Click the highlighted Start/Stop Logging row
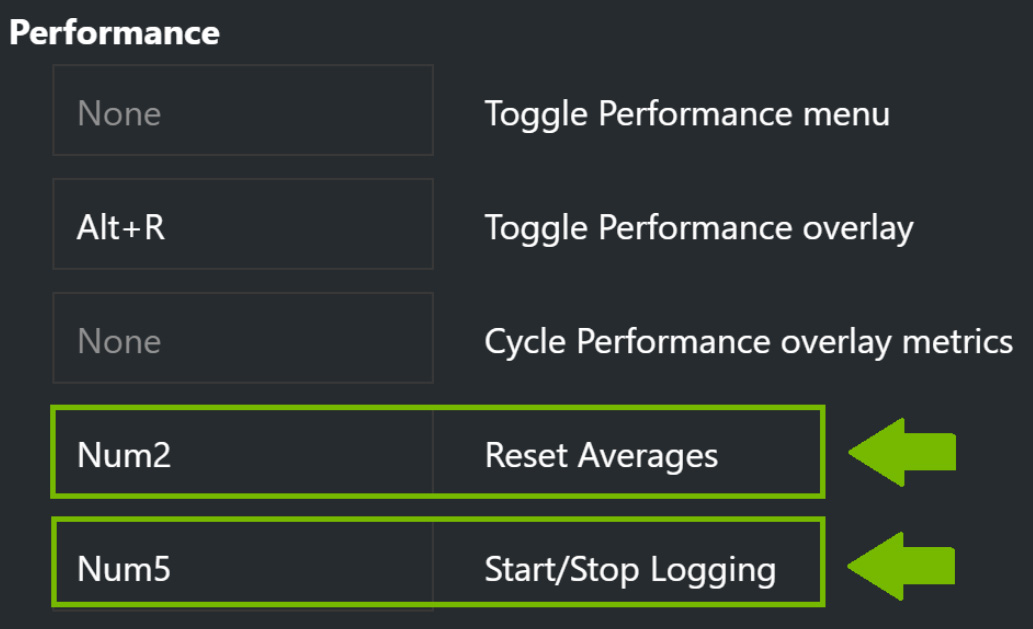Viewport: 1033px width, 629px height. pos(435,565)
